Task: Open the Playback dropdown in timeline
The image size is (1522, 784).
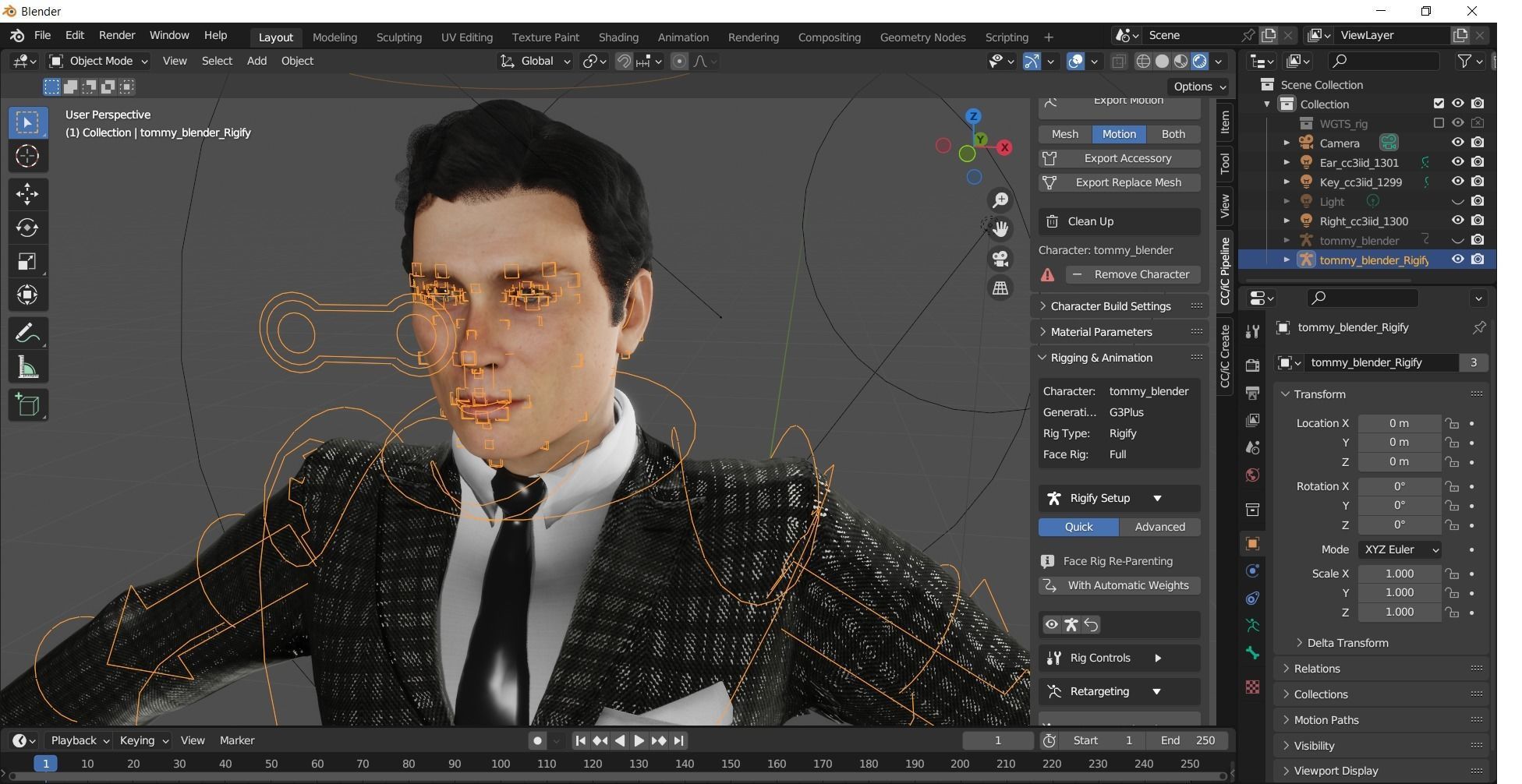Action: pyautogui.click(x=79, y=741)
